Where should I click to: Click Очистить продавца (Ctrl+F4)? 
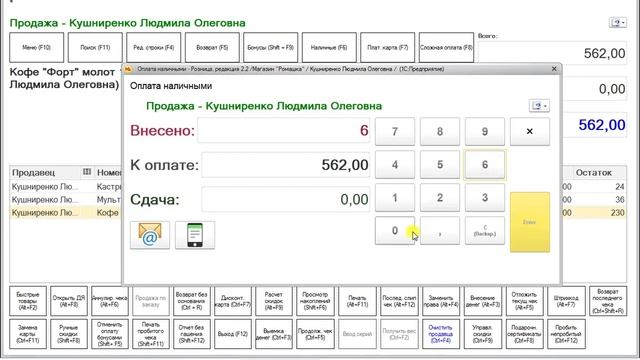pyautogui.click(x=441, y=334)
